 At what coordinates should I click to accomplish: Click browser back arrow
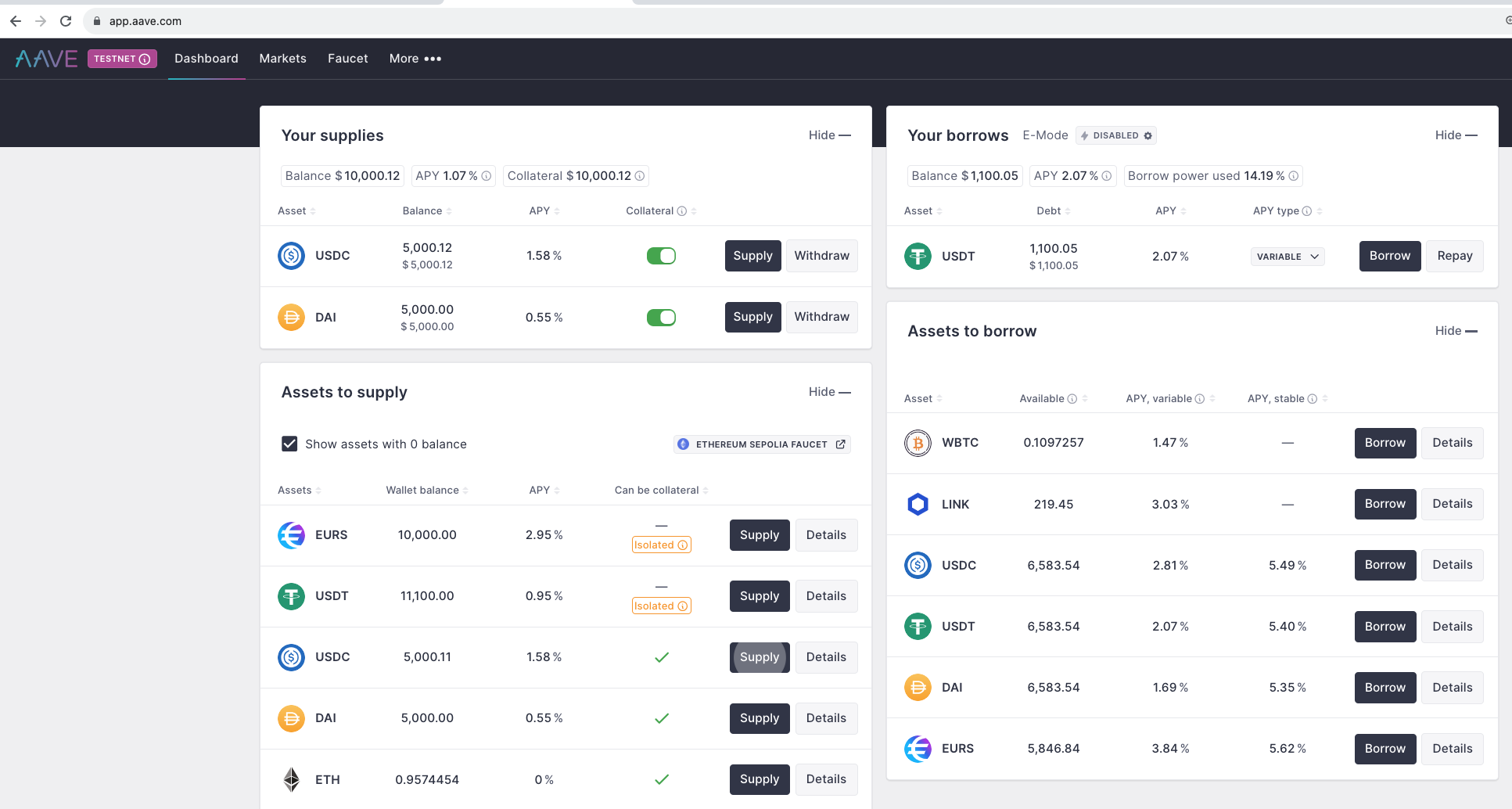(x=16, y=21)
